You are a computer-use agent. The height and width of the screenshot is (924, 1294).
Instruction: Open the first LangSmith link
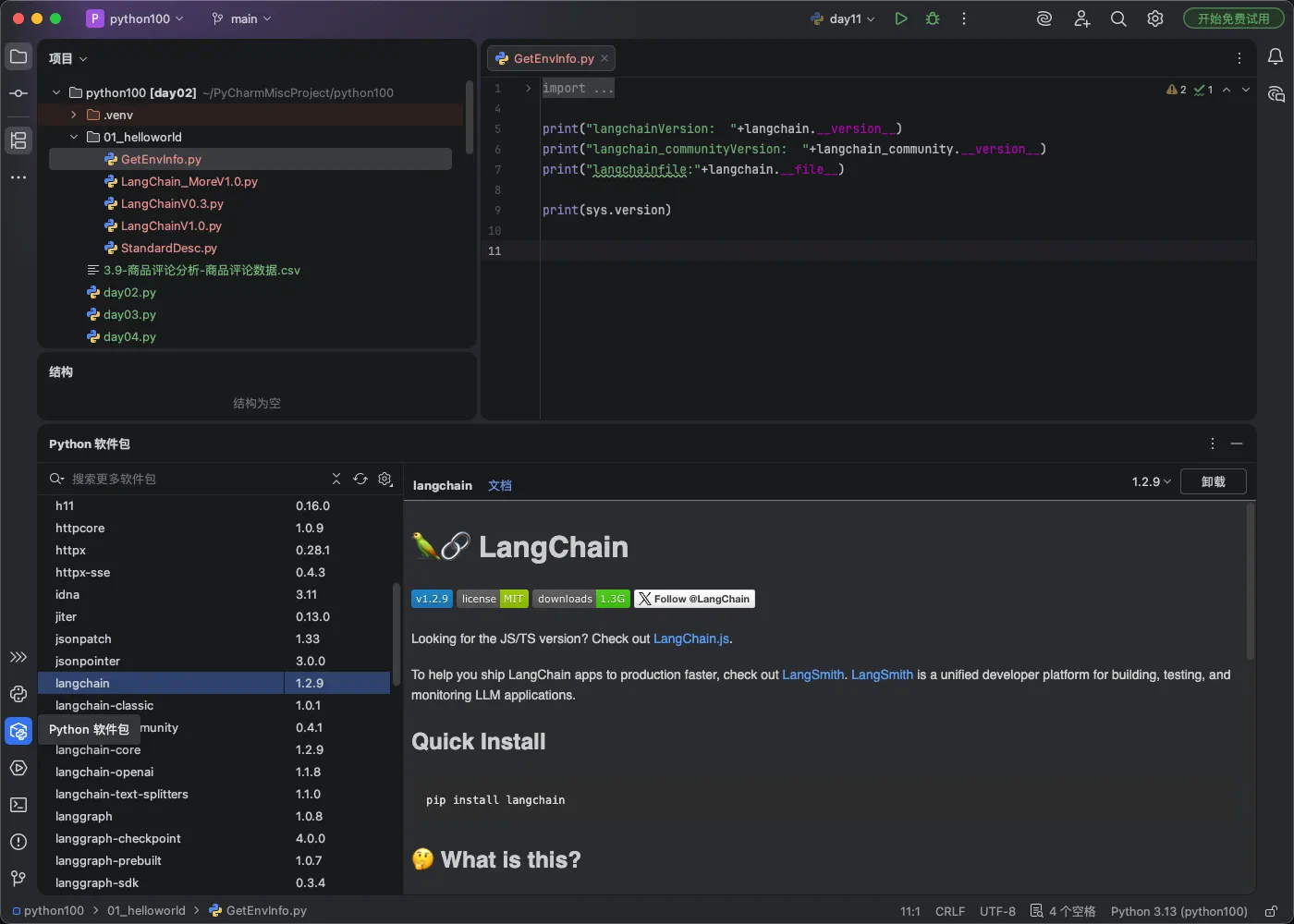813,675
